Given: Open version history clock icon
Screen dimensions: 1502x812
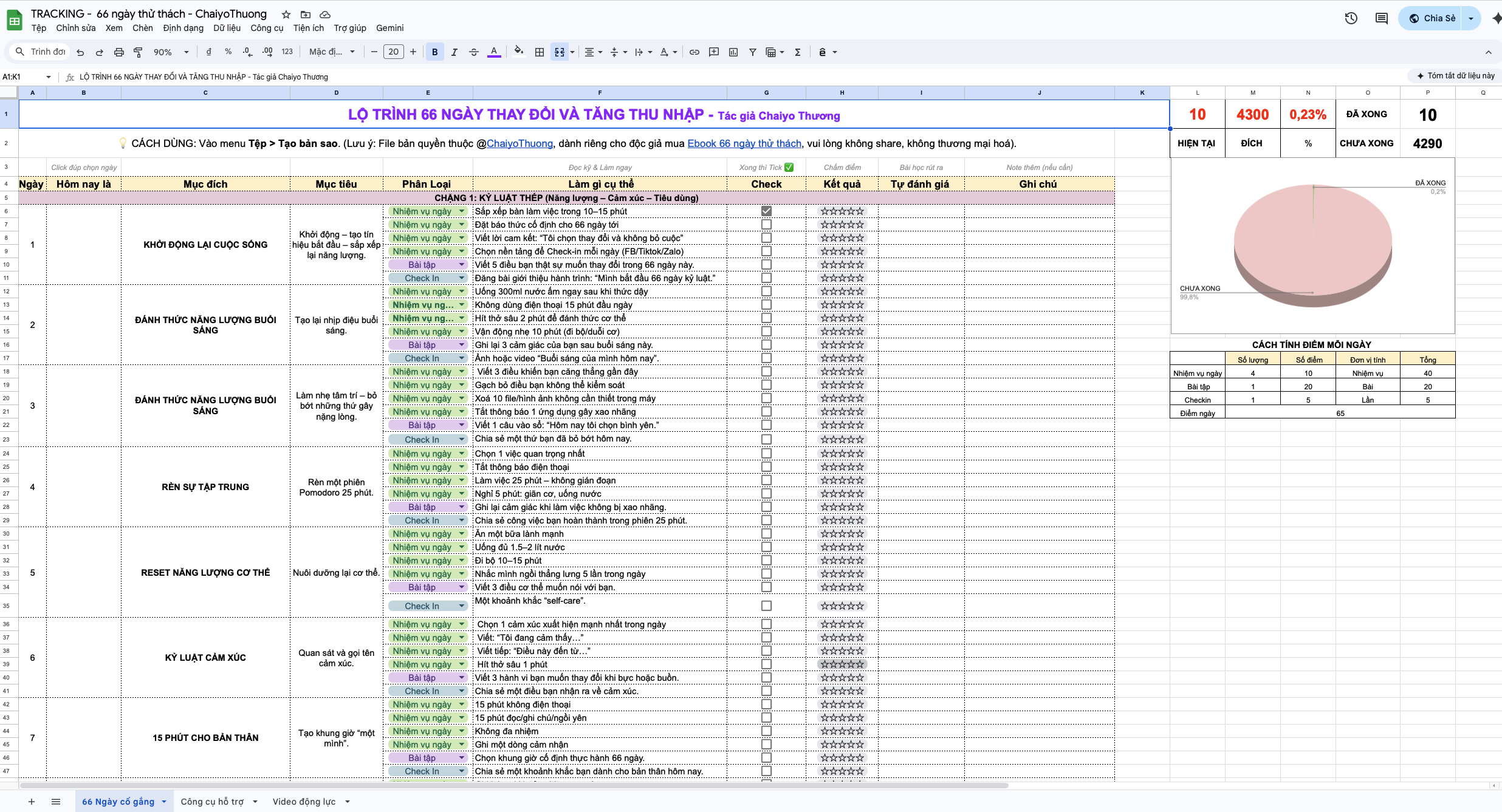Looking at the screenshot, I should [x=1351, y=18].
